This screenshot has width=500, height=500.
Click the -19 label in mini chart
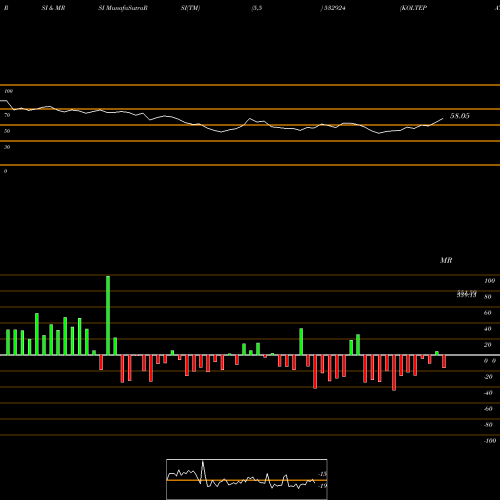tap(322, 486)
